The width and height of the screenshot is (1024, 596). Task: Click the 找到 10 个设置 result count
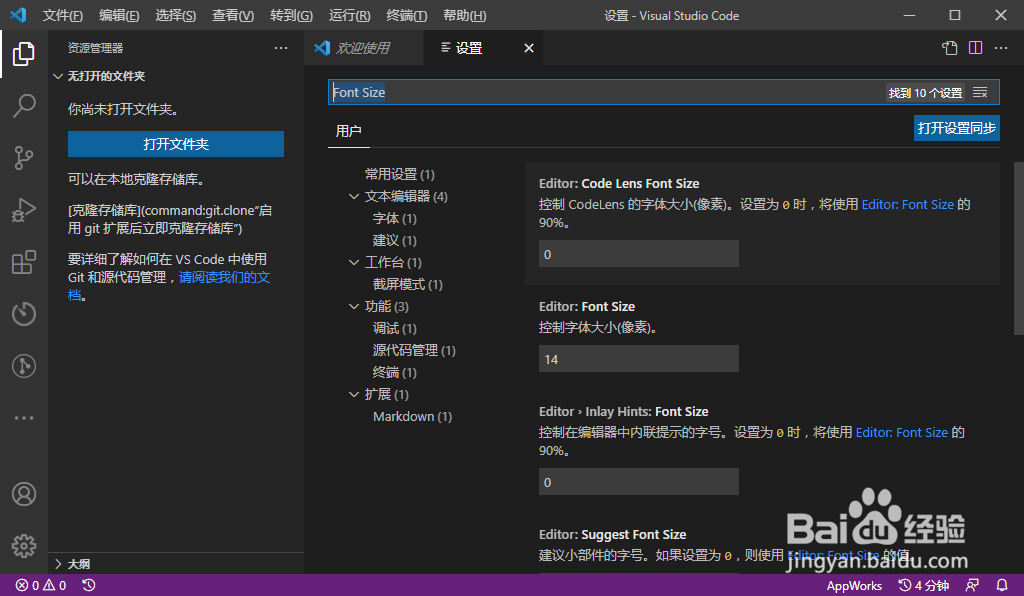tap(925, 93)
